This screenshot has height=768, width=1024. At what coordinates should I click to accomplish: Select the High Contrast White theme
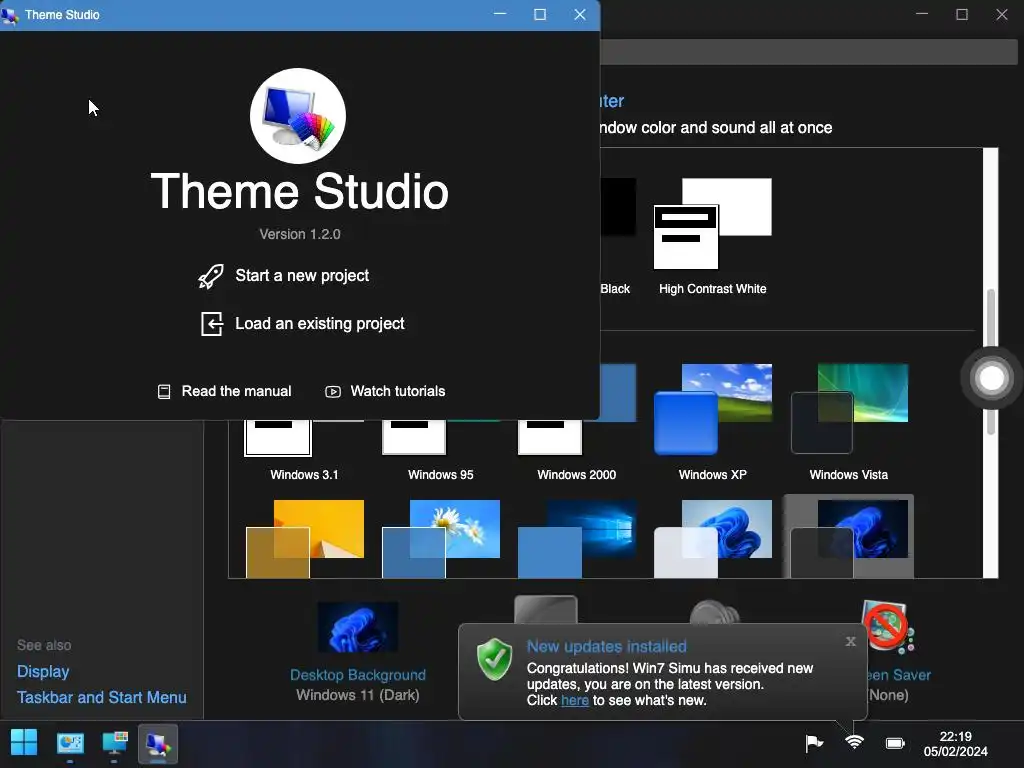[x=712, y=236]
